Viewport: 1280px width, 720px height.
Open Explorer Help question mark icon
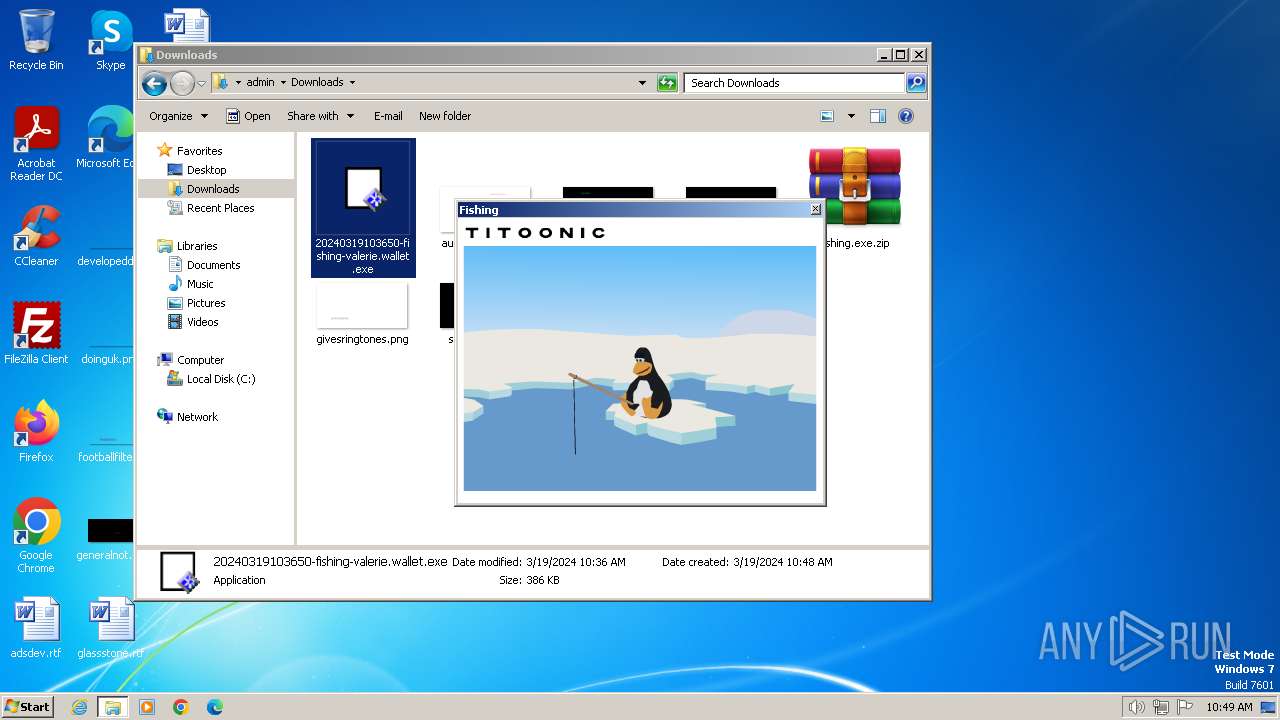tap(906, 116)
